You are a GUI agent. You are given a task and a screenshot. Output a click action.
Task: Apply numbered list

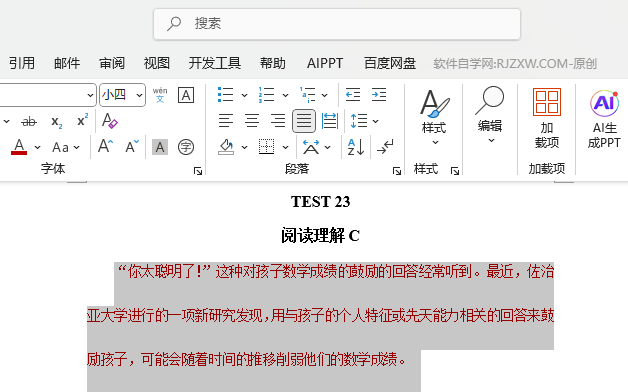pos(266,95)
